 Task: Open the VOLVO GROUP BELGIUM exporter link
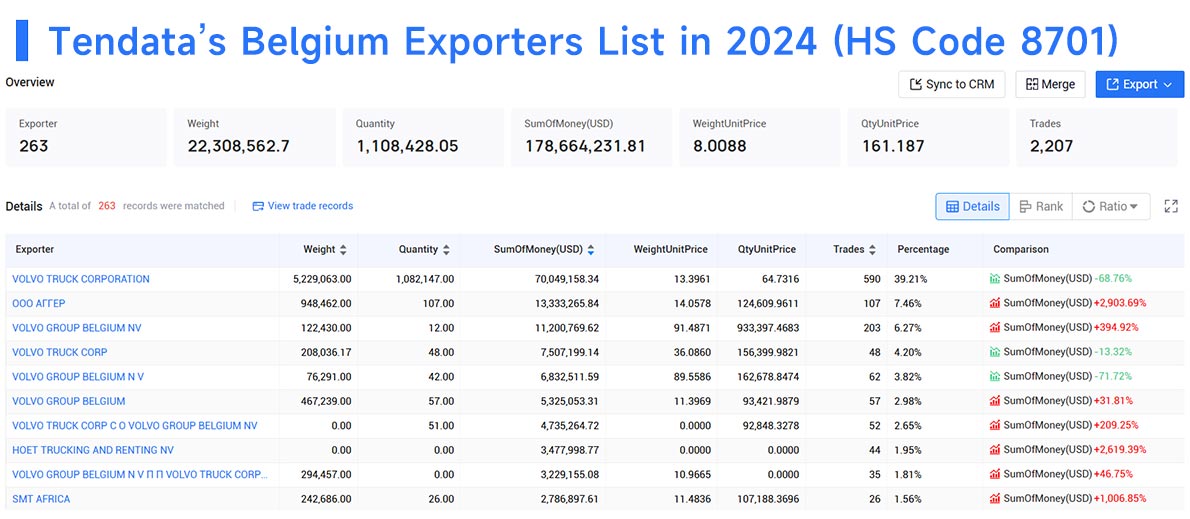point(69,401)
